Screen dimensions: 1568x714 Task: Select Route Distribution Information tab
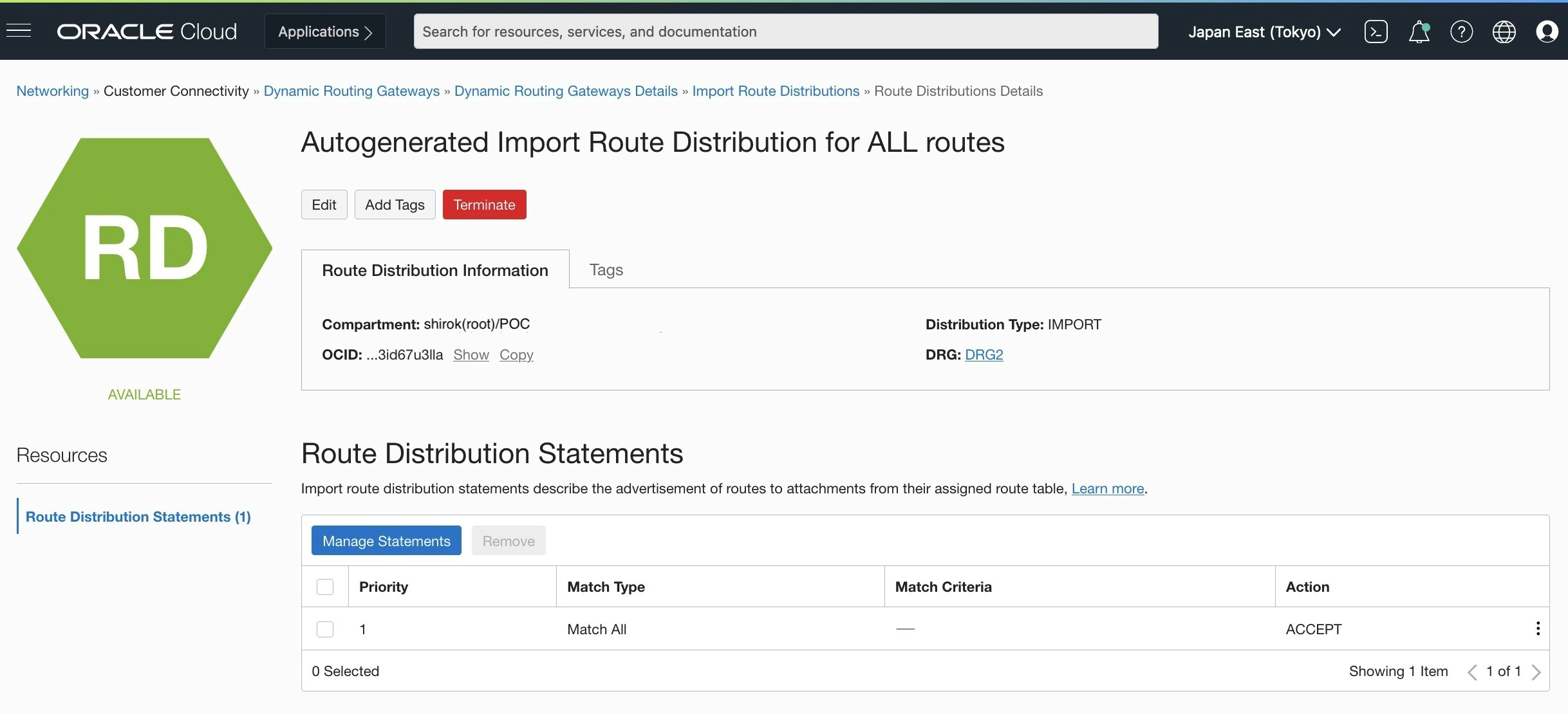pos(435,270)
